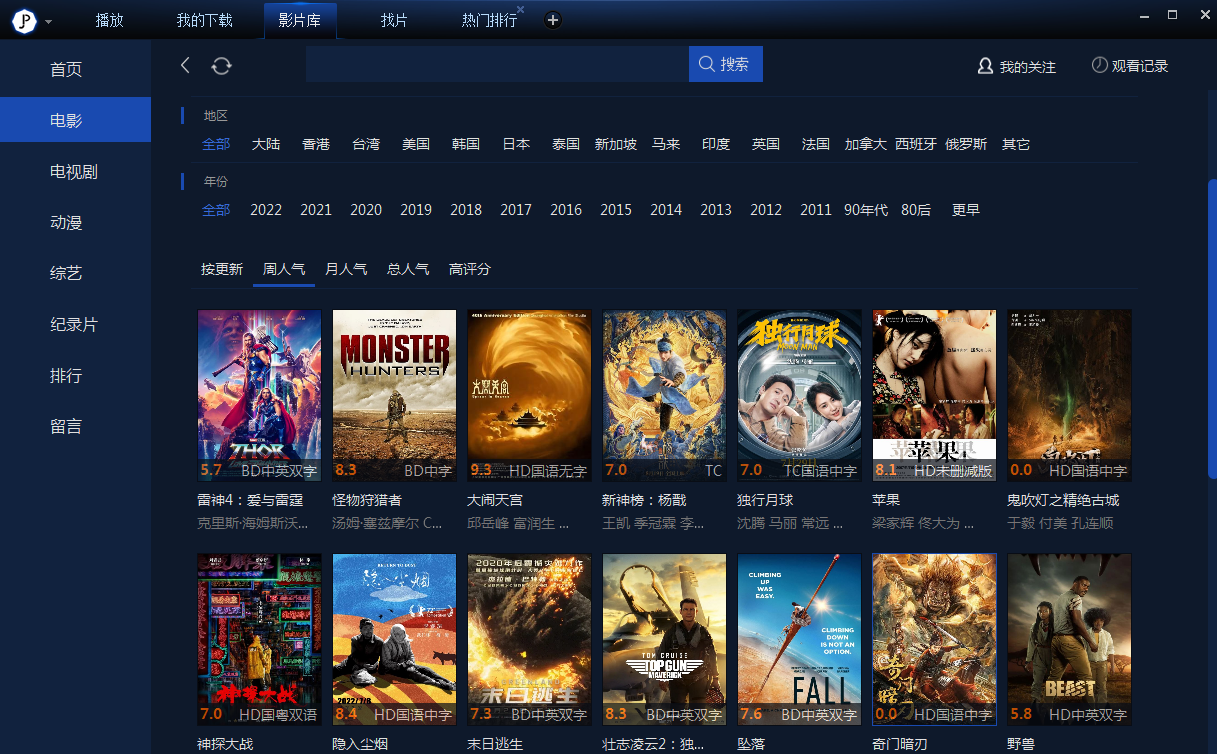Screen dimensions: 1217x754
Task: Select the 影片库 tab
Action: [300, 20]
